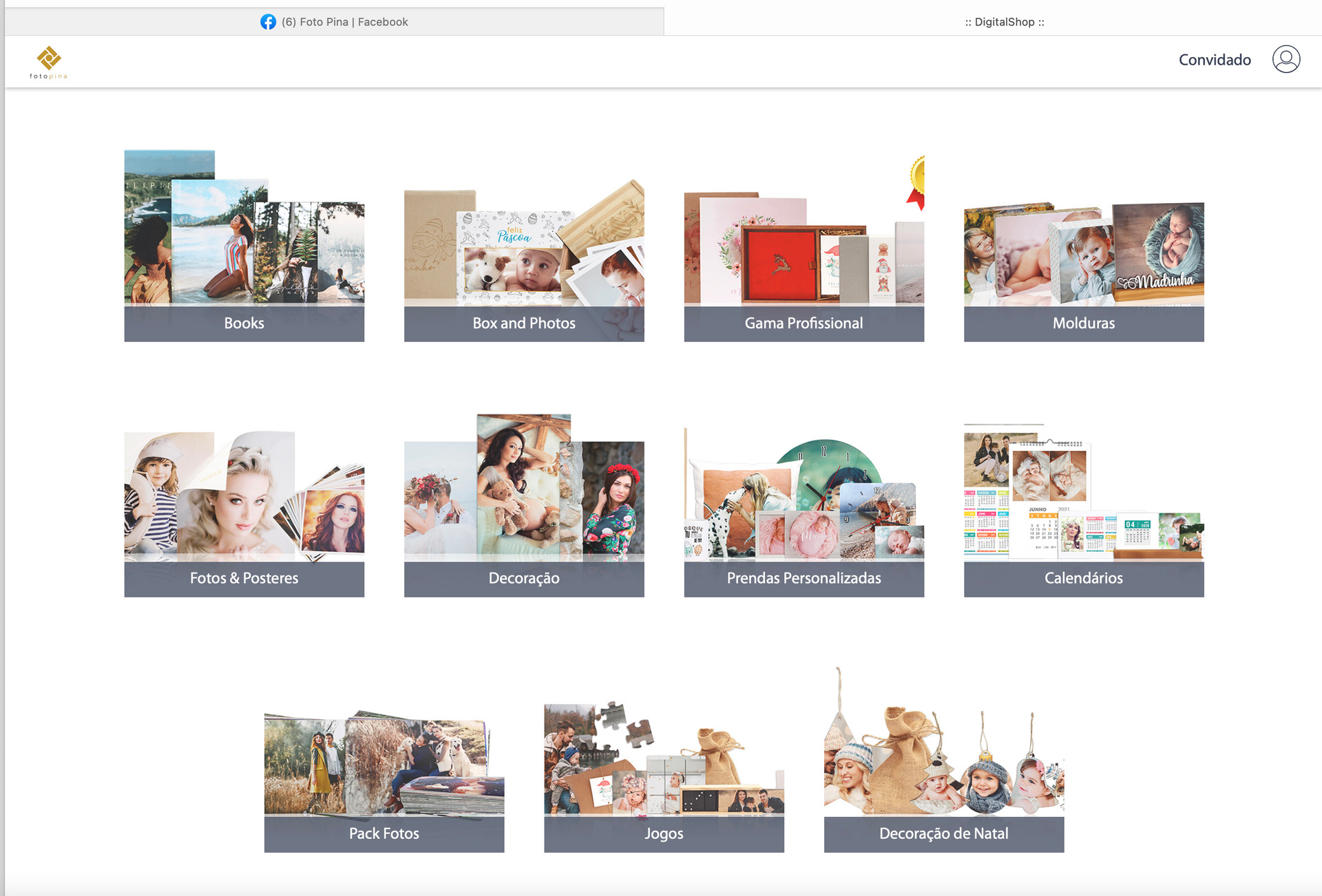Viewport: 1322px width, 896px height.
Task: Open the Decoração category label
Action: click(x=523, y=578)
